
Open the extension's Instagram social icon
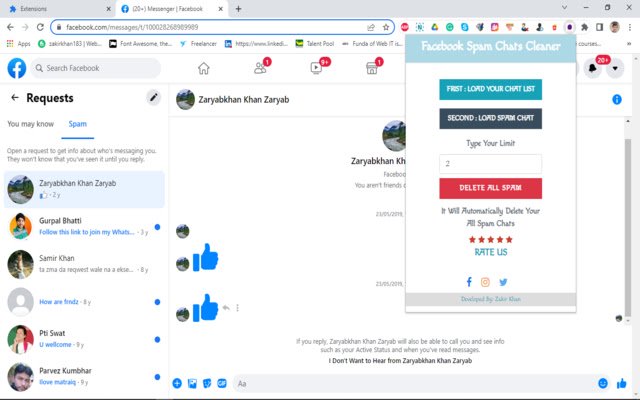tap(485, 282)
